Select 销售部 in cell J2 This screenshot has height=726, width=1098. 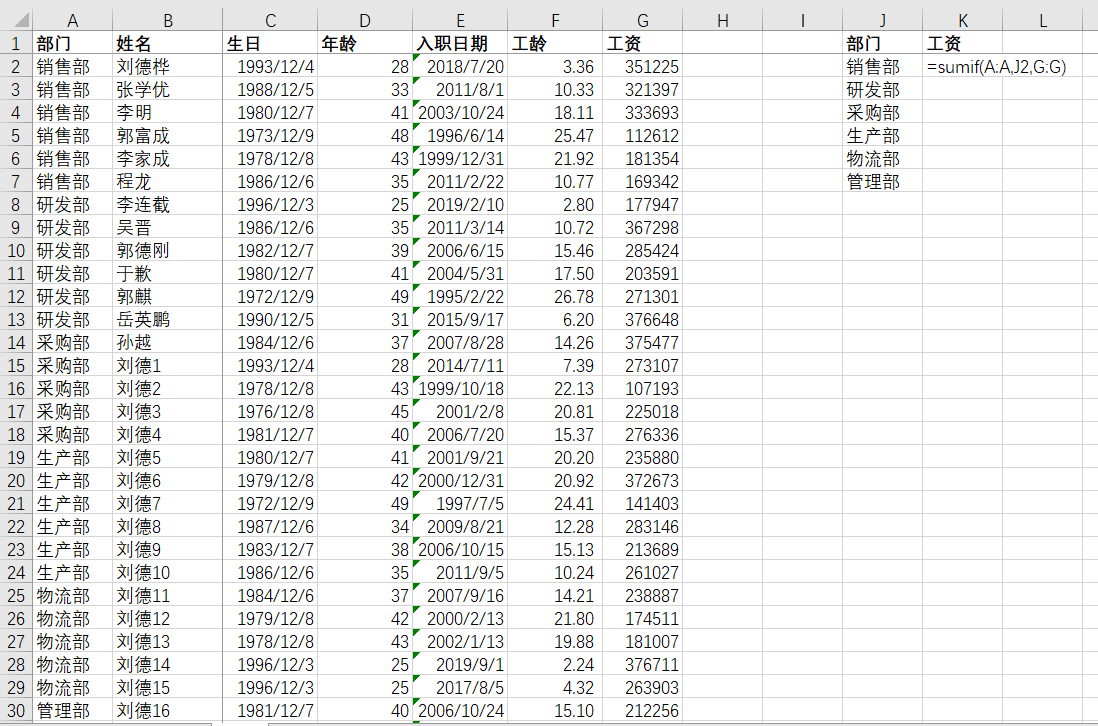[873, 67]
